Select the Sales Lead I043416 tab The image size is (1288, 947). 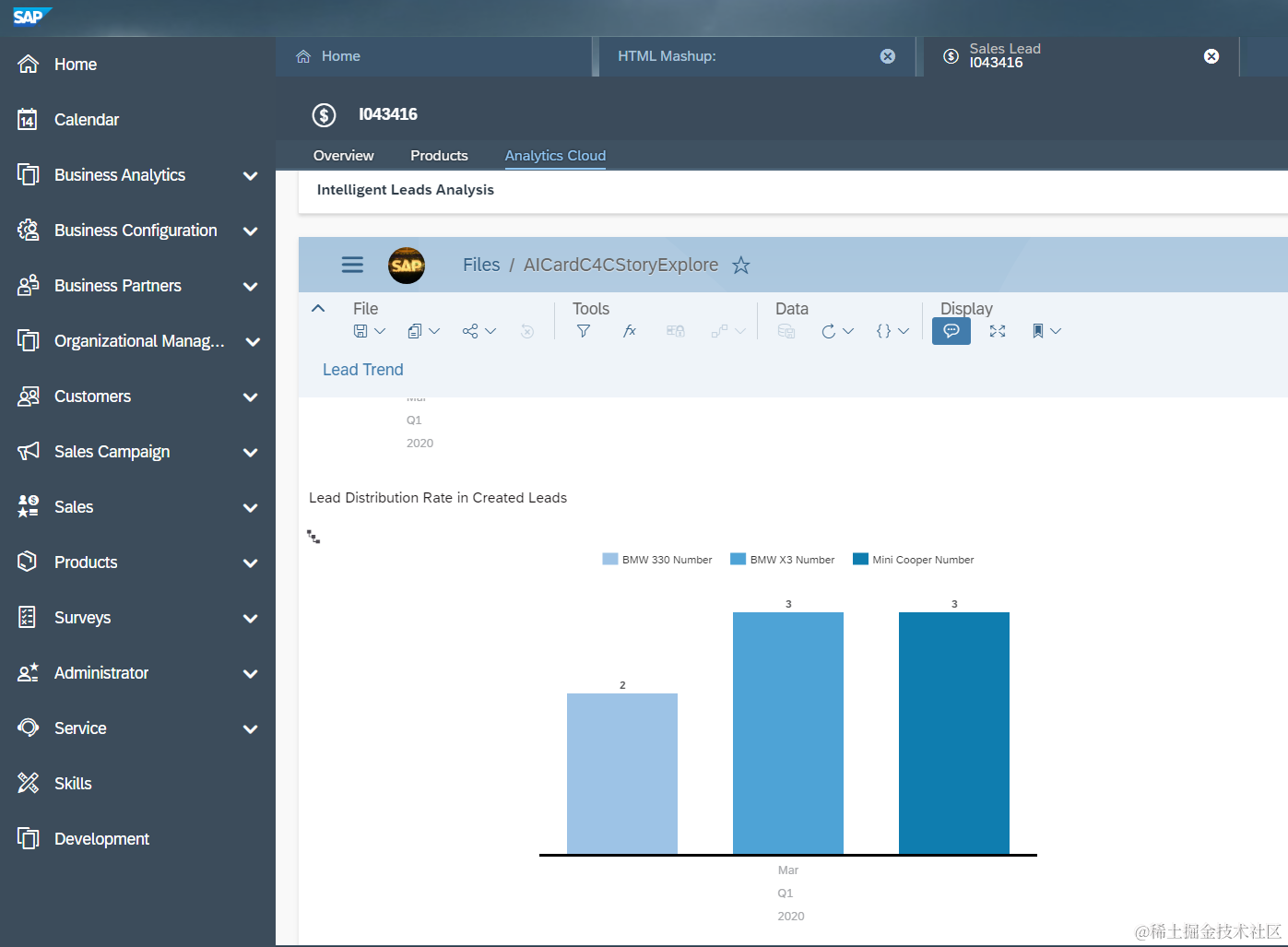coord(1081,56)
